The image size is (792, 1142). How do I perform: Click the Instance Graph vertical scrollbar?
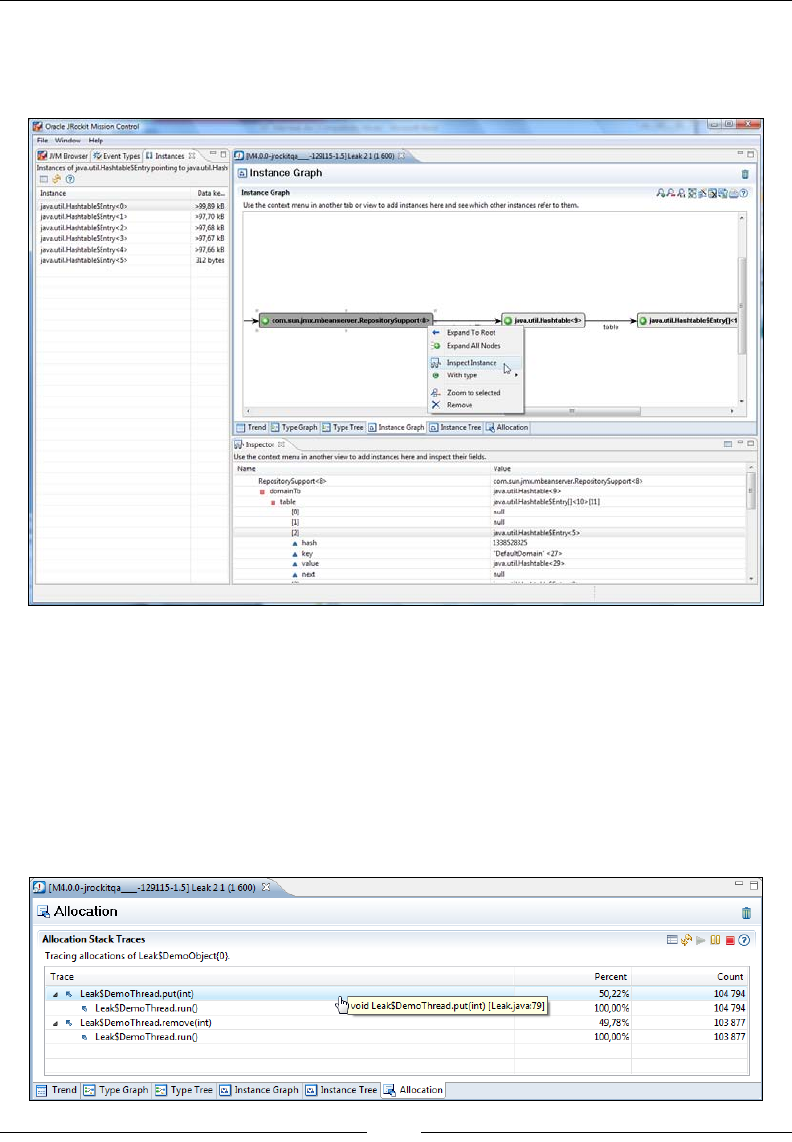(742, 308)
